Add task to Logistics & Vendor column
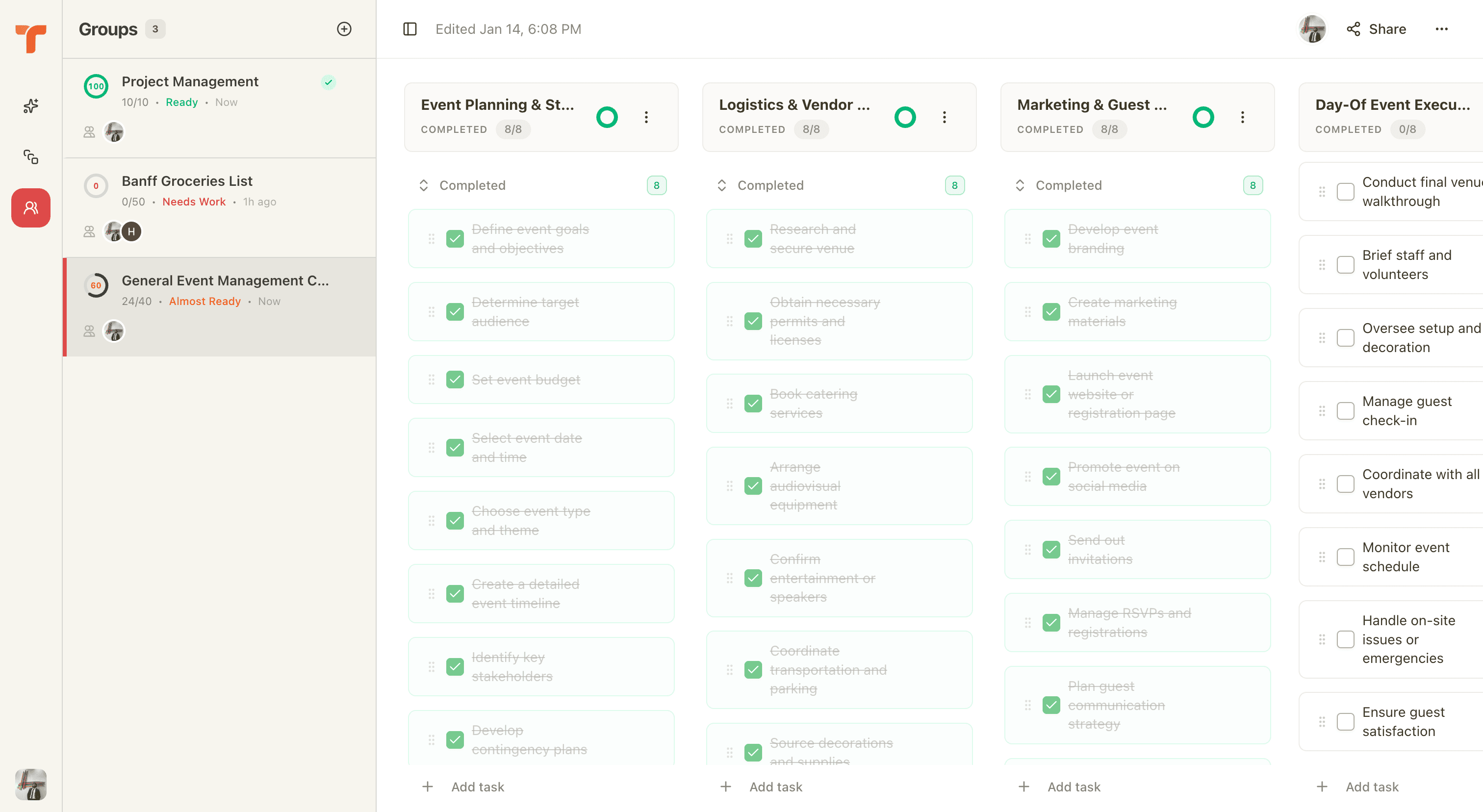Image resolution: width=1483 pixels, height=812 pixels. pos(762,787)
